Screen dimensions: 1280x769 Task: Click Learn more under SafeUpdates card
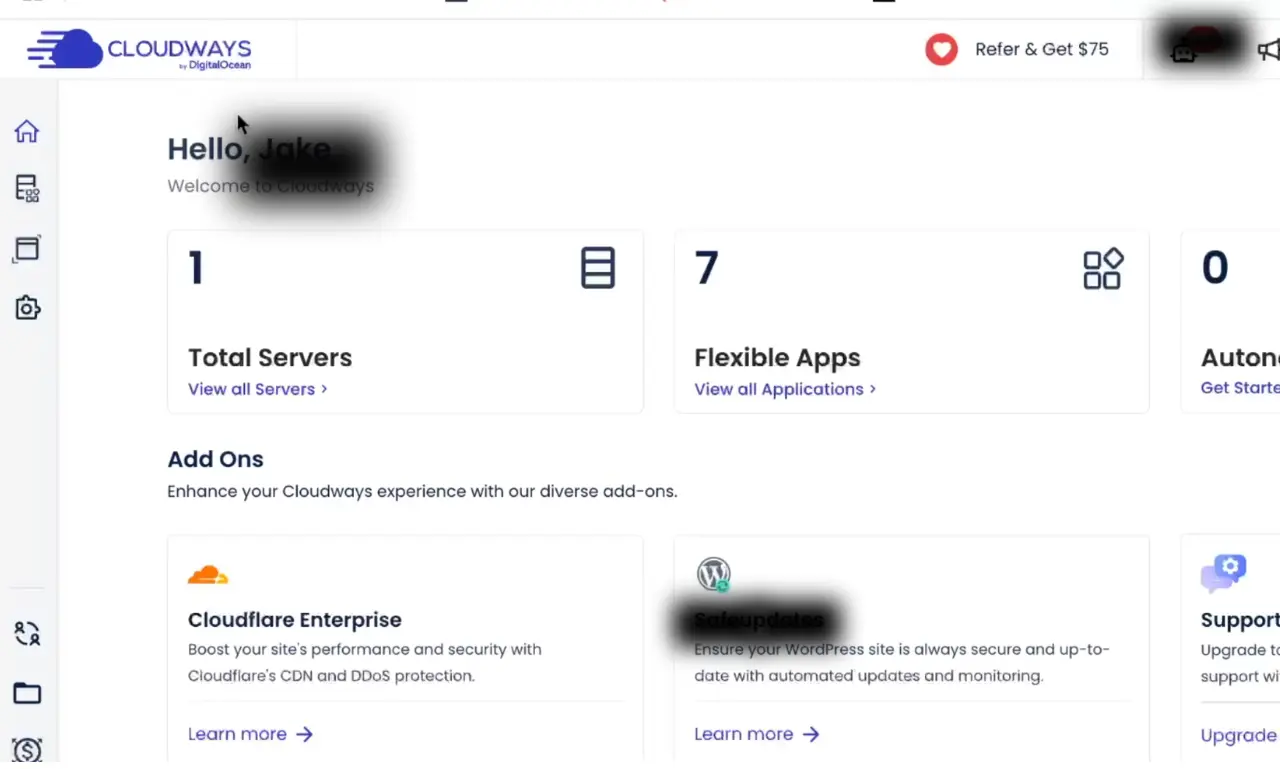point(757,734)
